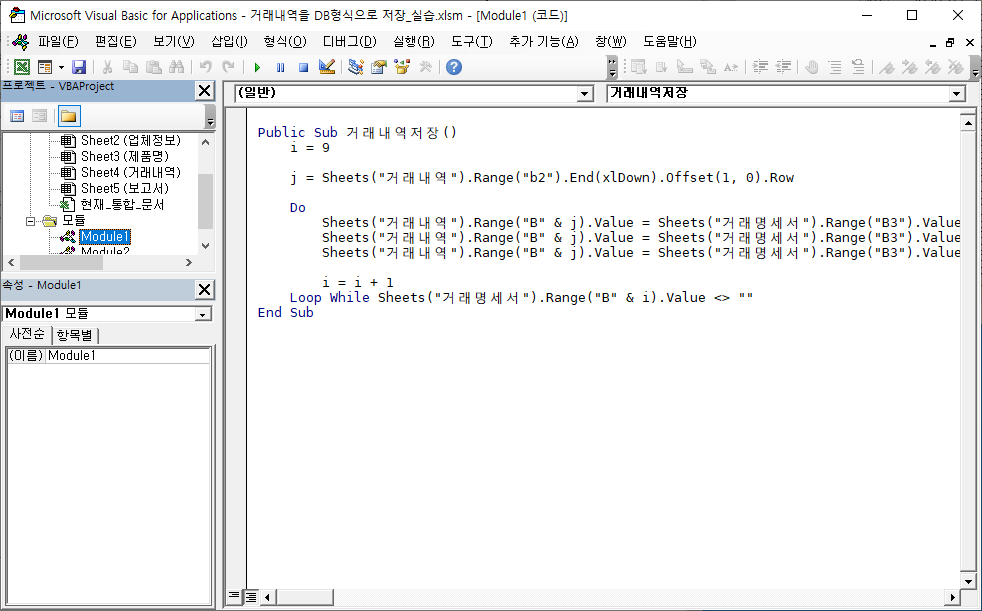Switch to the 항목별 properties tab

tap(75, 335)
